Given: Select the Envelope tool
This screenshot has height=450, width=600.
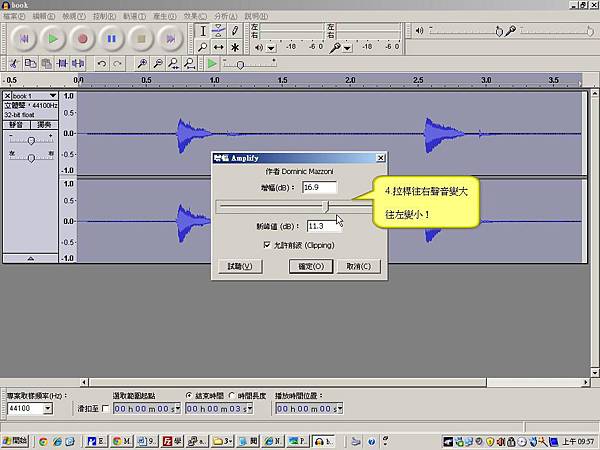Looking at the screenshot, I should click(218, 31).
